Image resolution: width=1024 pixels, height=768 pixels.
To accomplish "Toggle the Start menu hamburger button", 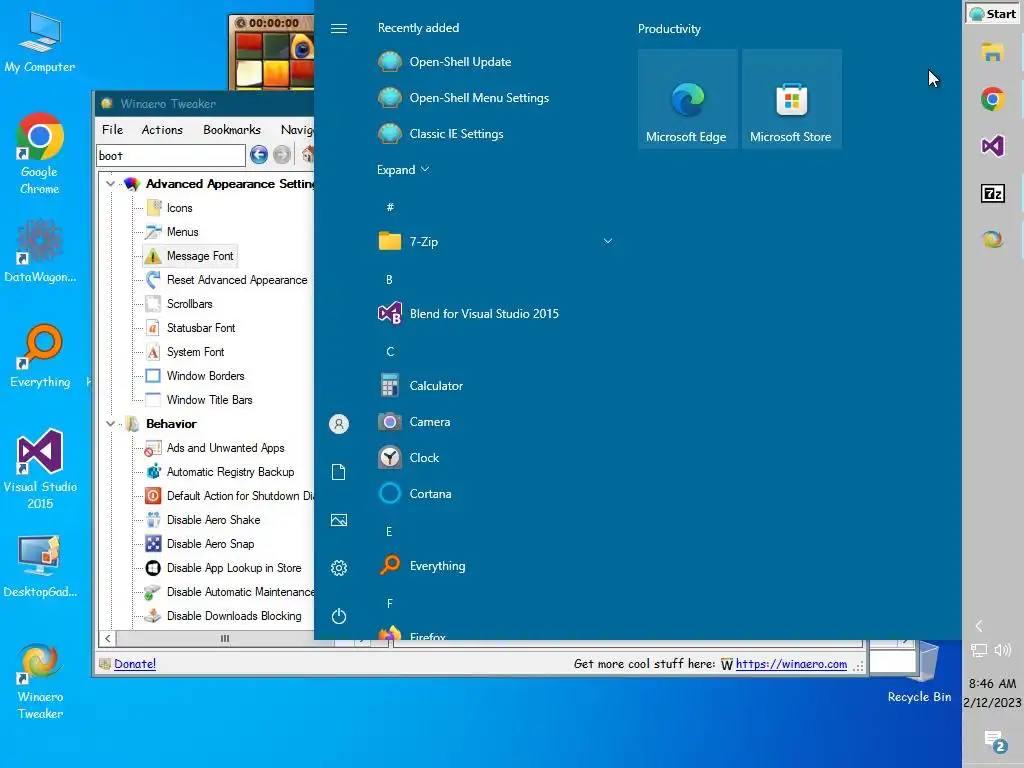I will point(339,28).
